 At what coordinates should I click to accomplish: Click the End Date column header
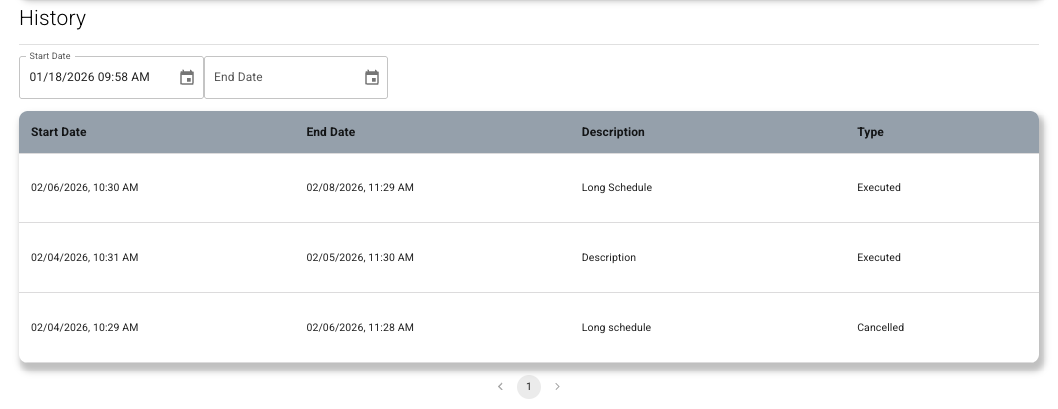pos(330,132)
